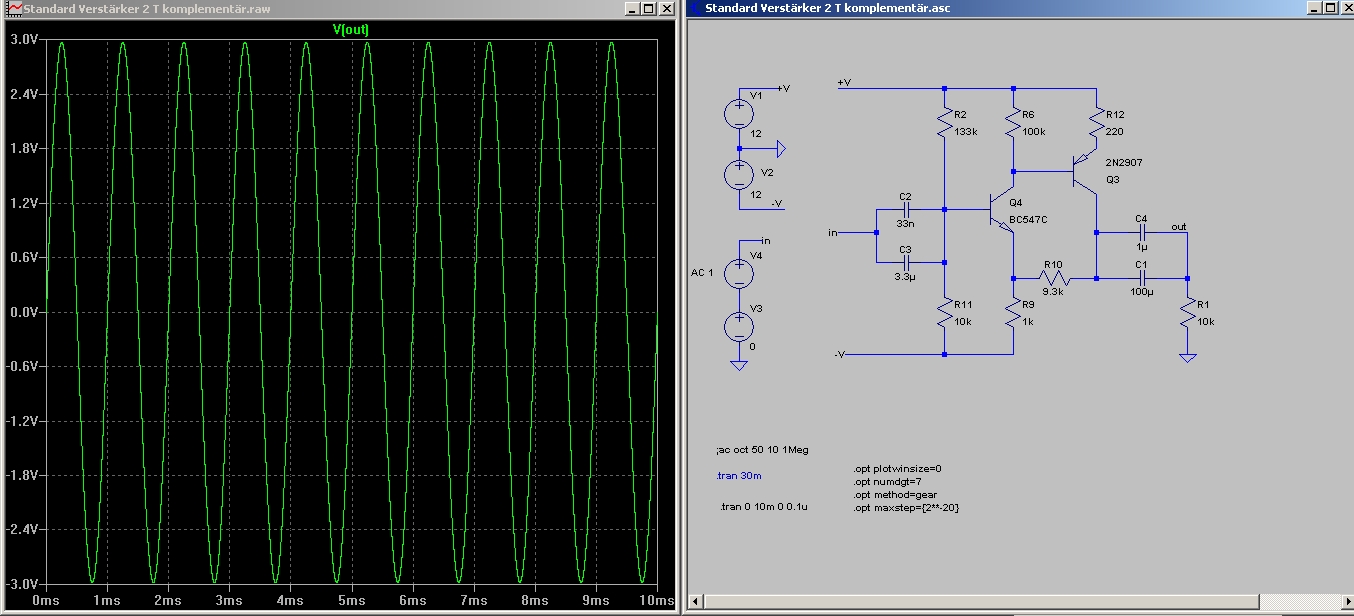Click the 1.8V label on vertical axis

click(23, 148)
